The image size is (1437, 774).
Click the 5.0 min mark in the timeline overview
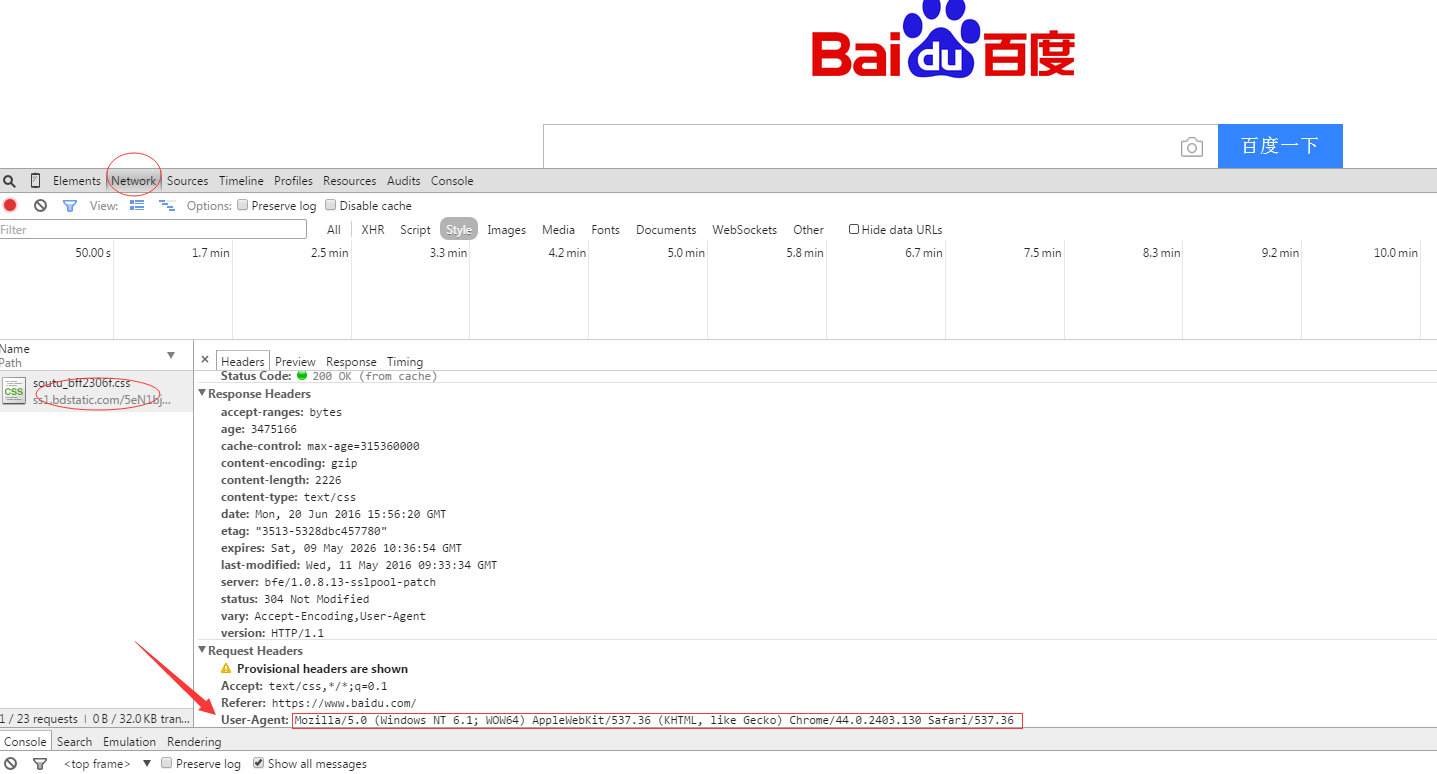tap(686, 253)
